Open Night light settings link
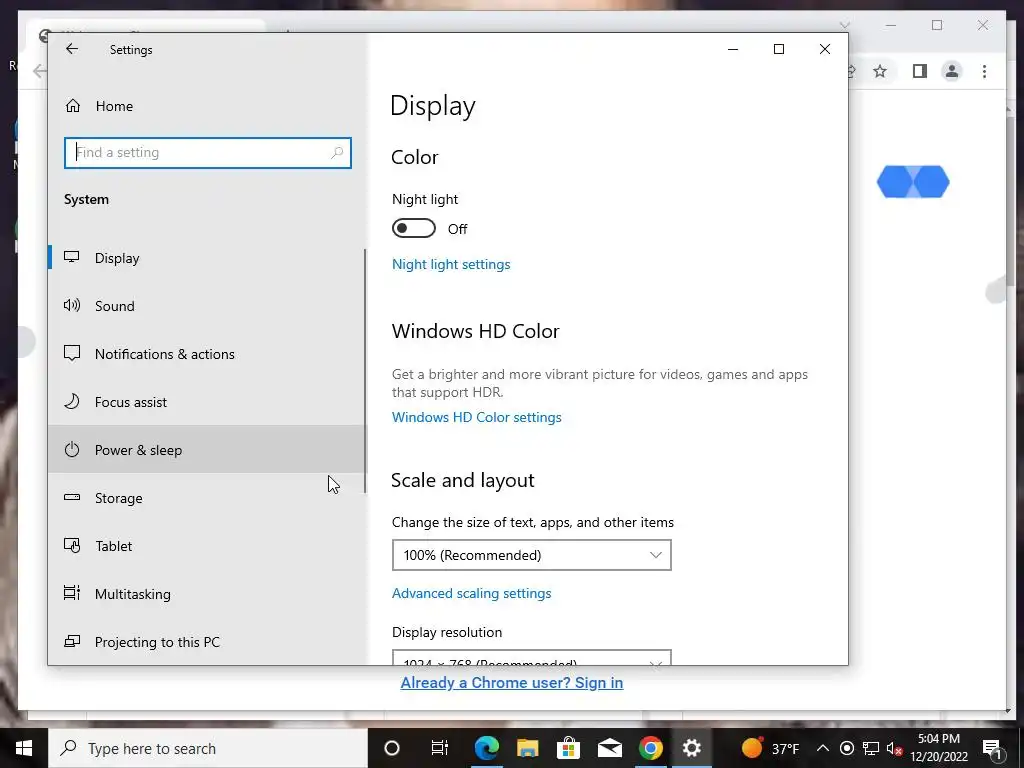 (x=451, y=264)
